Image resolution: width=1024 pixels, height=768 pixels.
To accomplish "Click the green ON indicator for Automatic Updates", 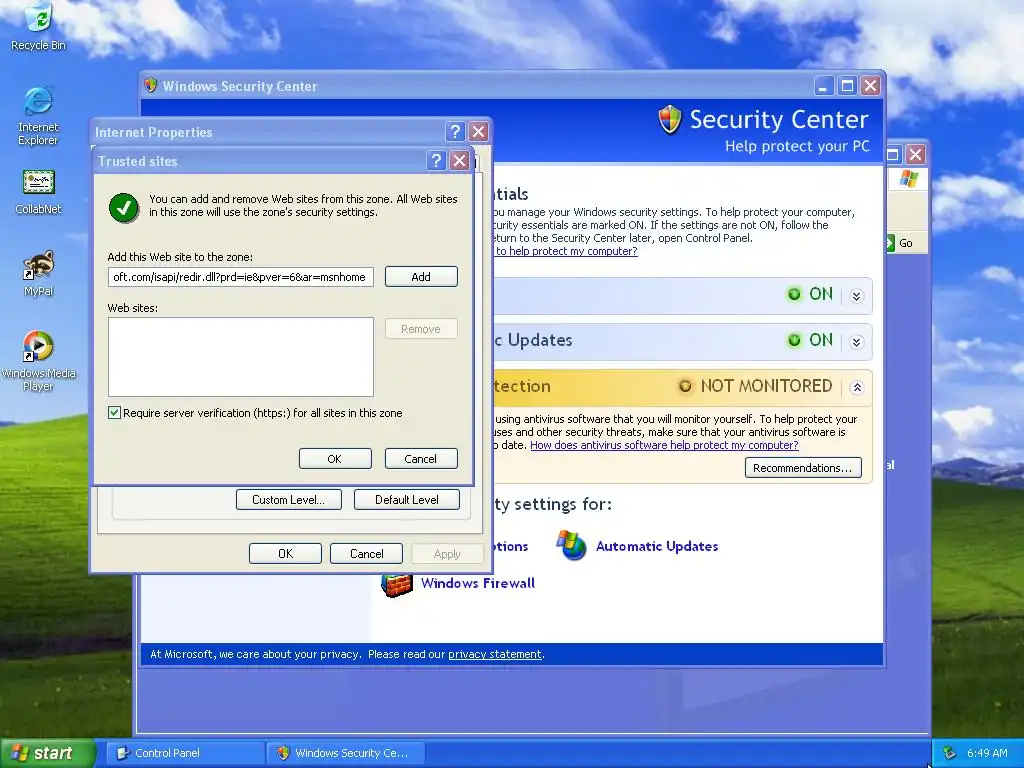I will (x=794, y=340).
